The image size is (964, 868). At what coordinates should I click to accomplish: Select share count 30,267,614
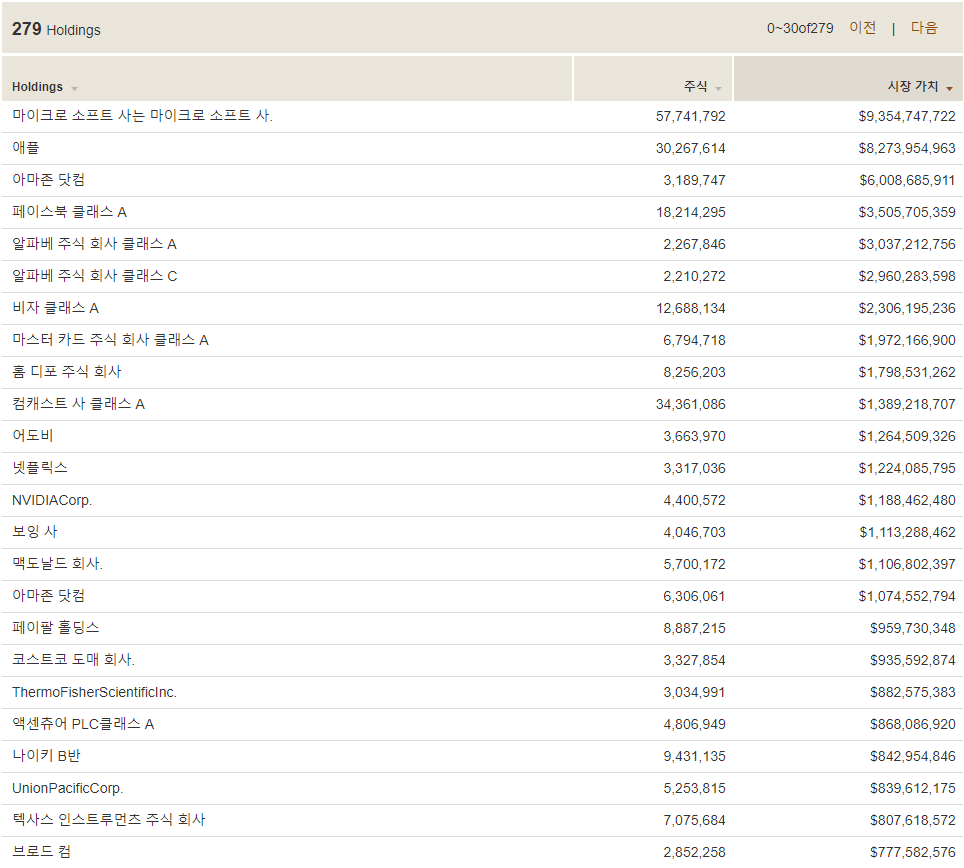690,148
